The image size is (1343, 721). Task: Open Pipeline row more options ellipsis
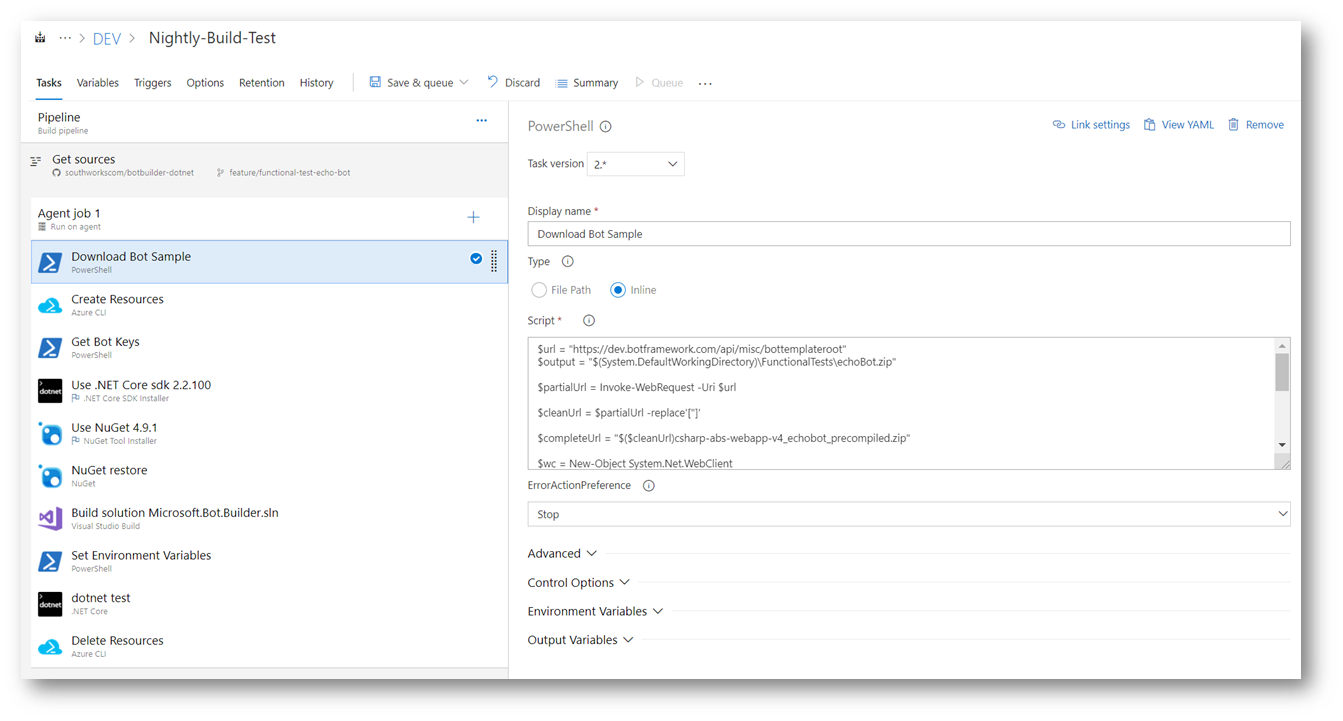click(x=482, y=121)
